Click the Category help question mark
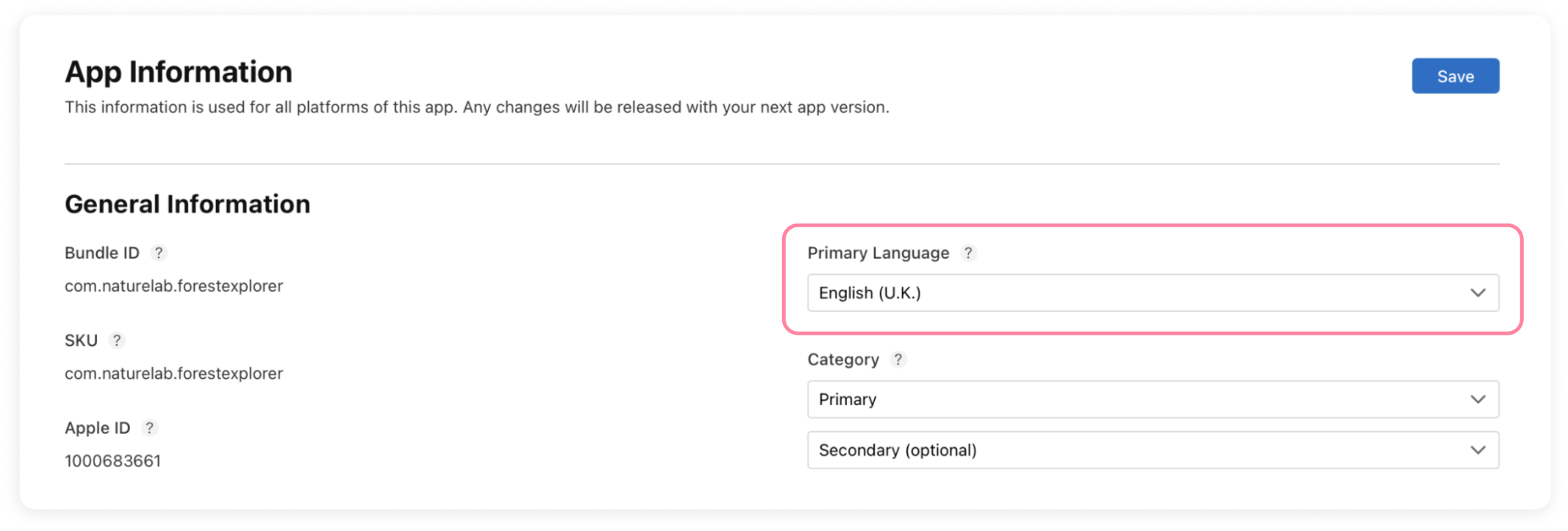 click(x=898, y=360)
